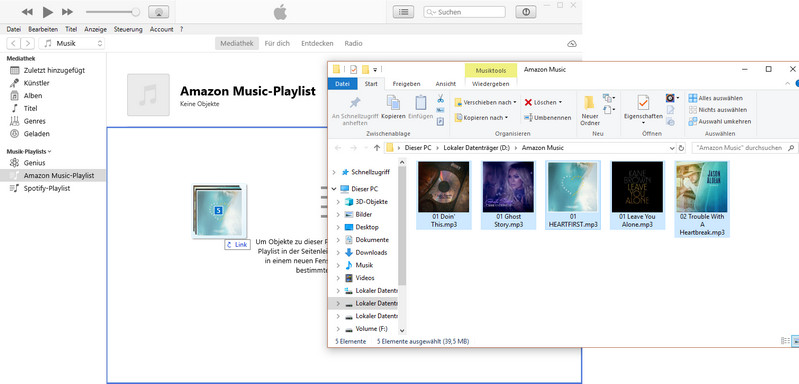
Task: Click Auswahl umkehren in ribbon
Action: pos(720,122)
